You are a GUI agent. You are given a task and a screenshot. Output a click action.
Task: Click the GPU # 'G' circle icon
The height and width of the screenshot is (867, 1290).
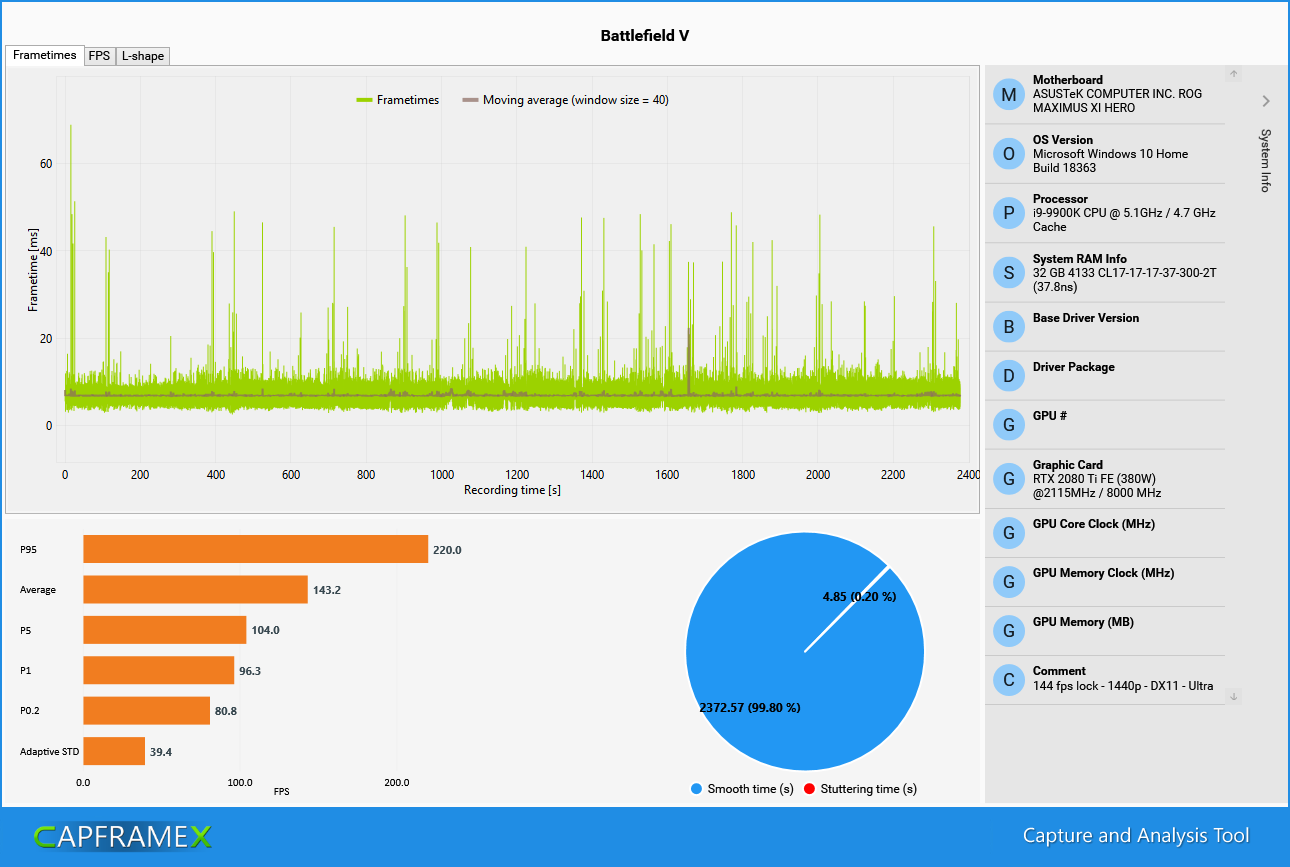(1009, 425)
